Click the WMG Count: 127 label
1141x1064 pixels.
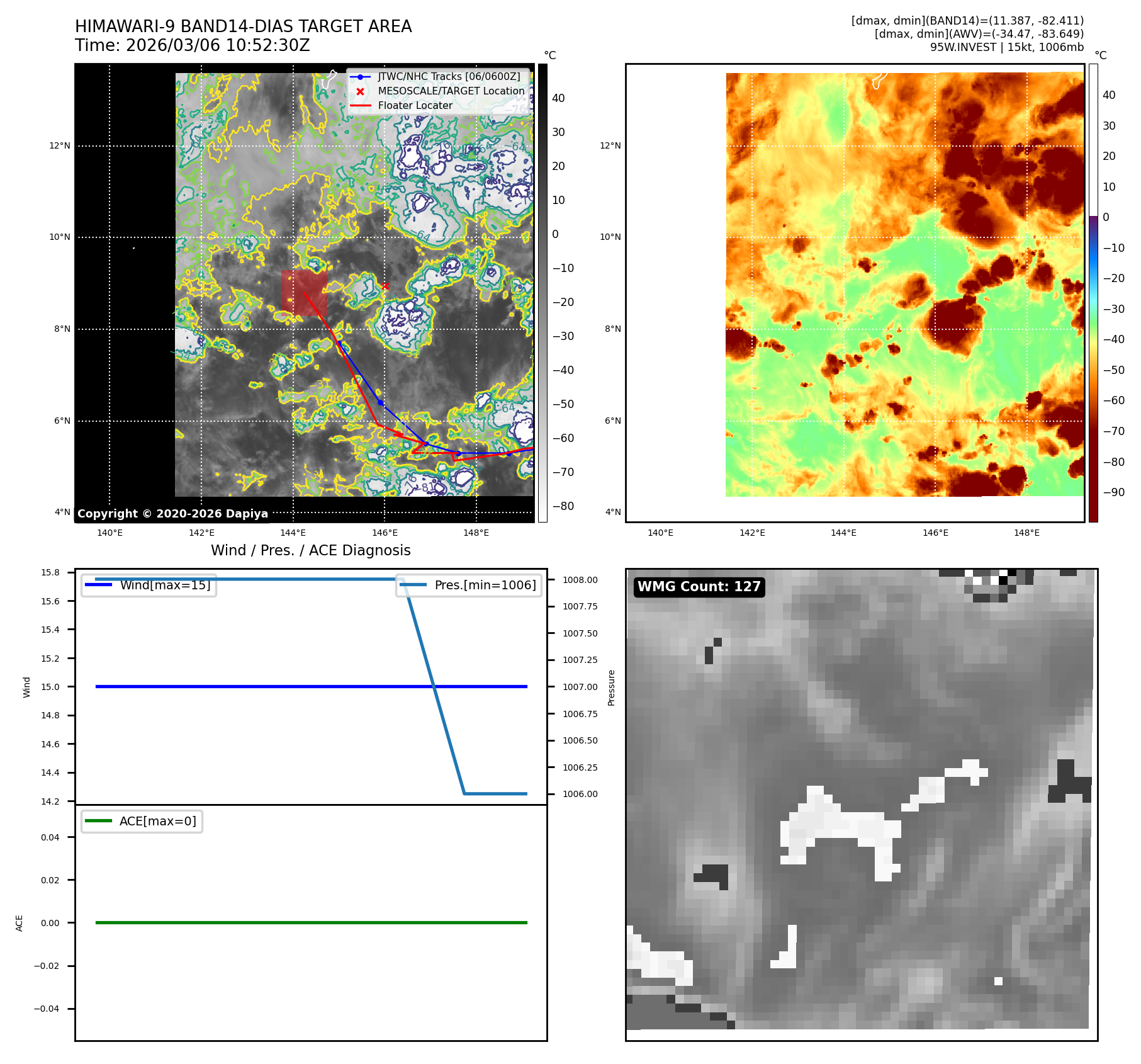pyautogui.click(x=699, y=587)
